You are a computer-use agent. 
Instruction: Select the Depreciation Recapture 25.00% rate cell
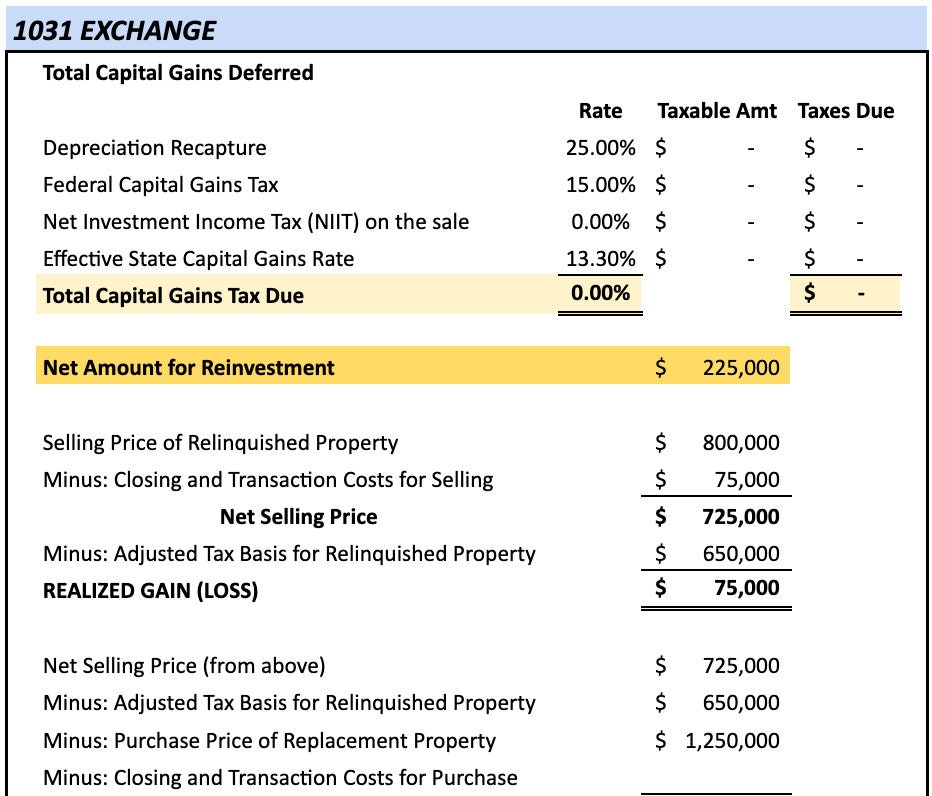600,148
